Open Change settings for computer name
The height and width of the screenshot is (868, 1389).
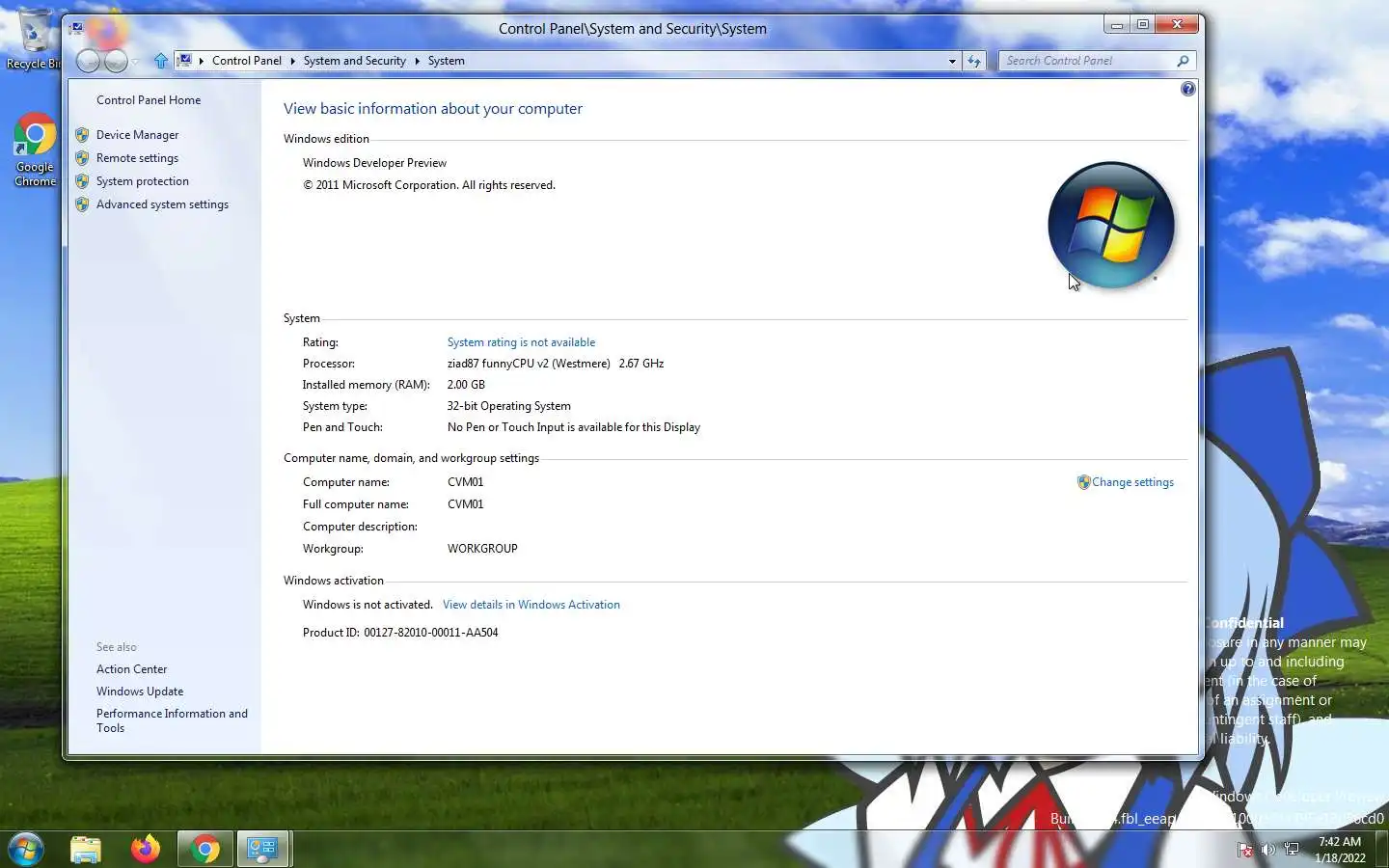(x=1132, y=482)
